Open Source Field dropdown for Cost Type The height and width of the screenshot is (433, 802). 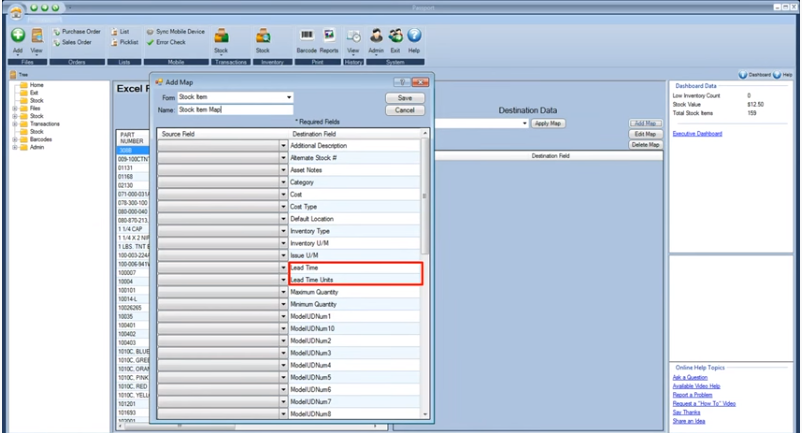coord(283,207)
